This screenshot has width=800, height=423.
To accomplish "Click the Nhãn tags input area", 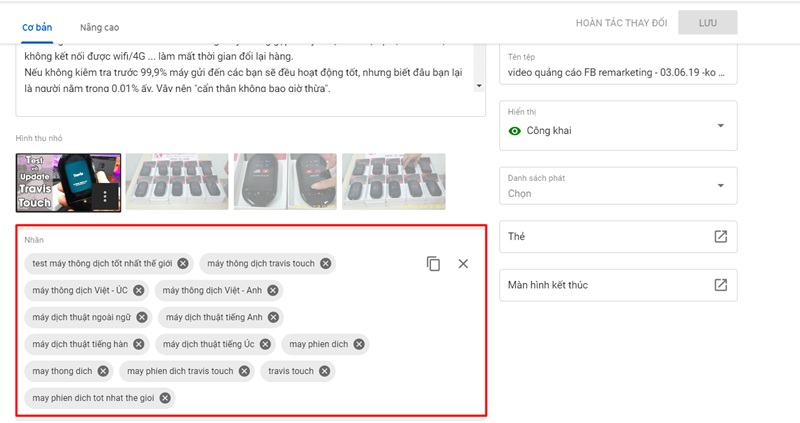I will coord(300,400).
